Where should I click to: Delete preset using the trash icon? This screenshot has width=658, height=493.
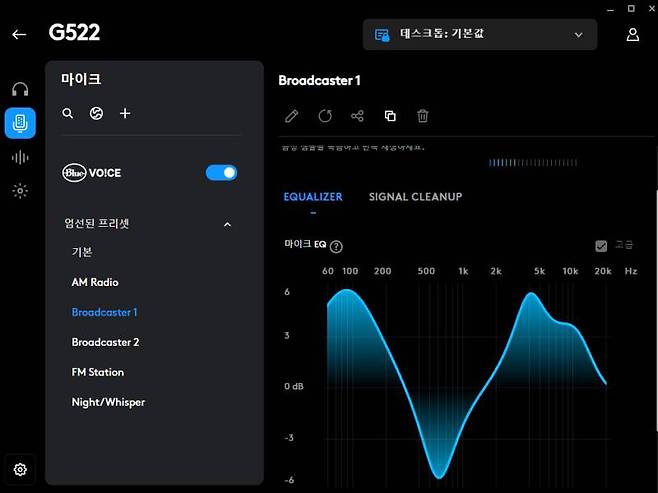coord(423,116)
